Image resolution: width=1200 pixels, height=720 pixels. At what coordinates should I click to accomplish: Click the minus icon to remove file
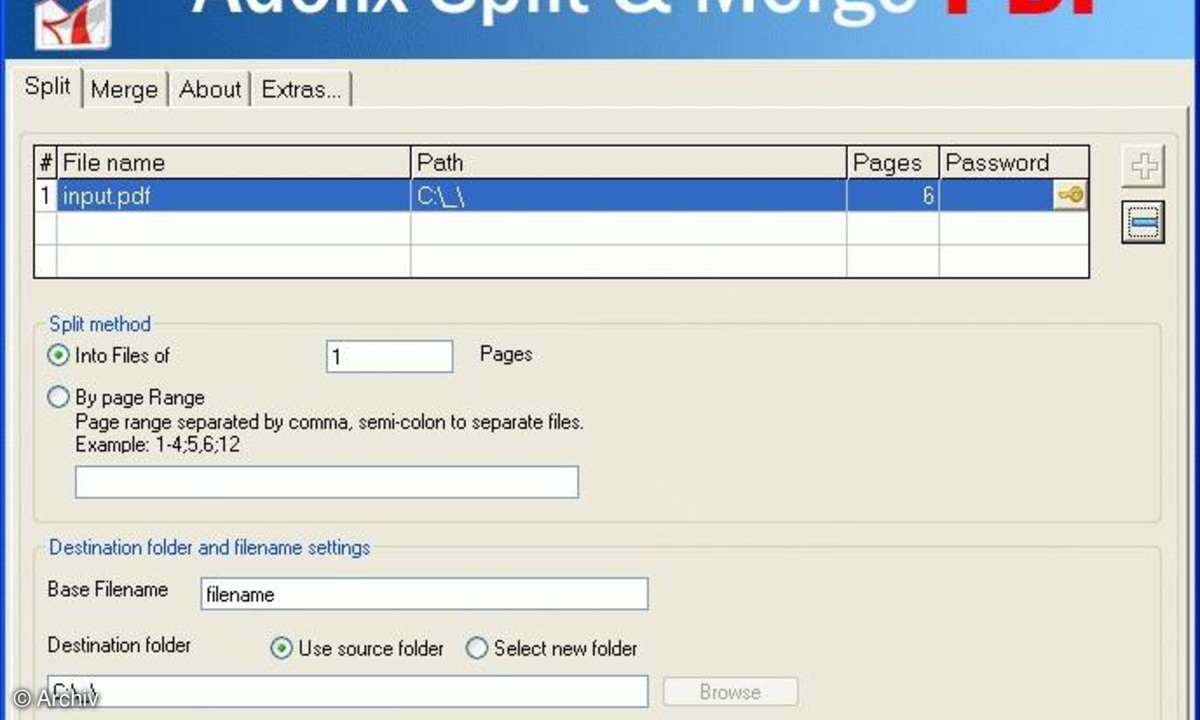coord(1143,222)
